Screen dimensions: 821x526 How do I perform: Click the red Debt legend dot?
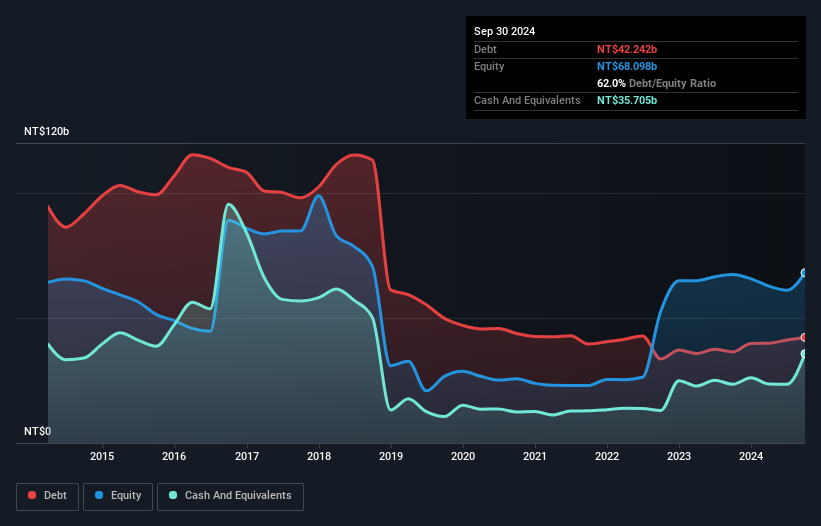tap(32, 495)
